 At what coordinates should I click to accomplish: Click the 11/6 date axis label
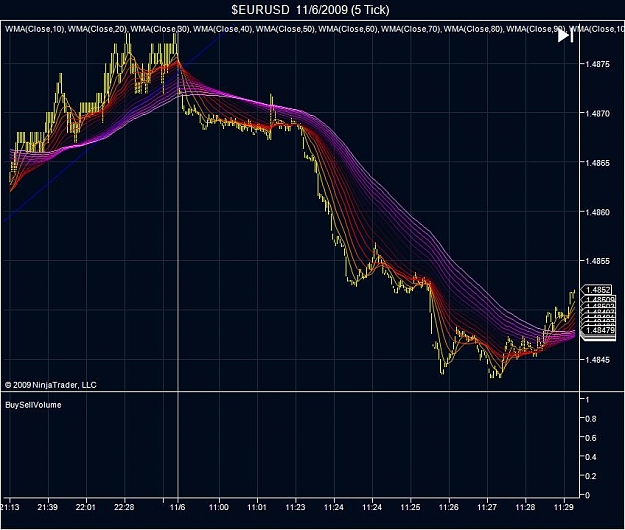point(178,507)
